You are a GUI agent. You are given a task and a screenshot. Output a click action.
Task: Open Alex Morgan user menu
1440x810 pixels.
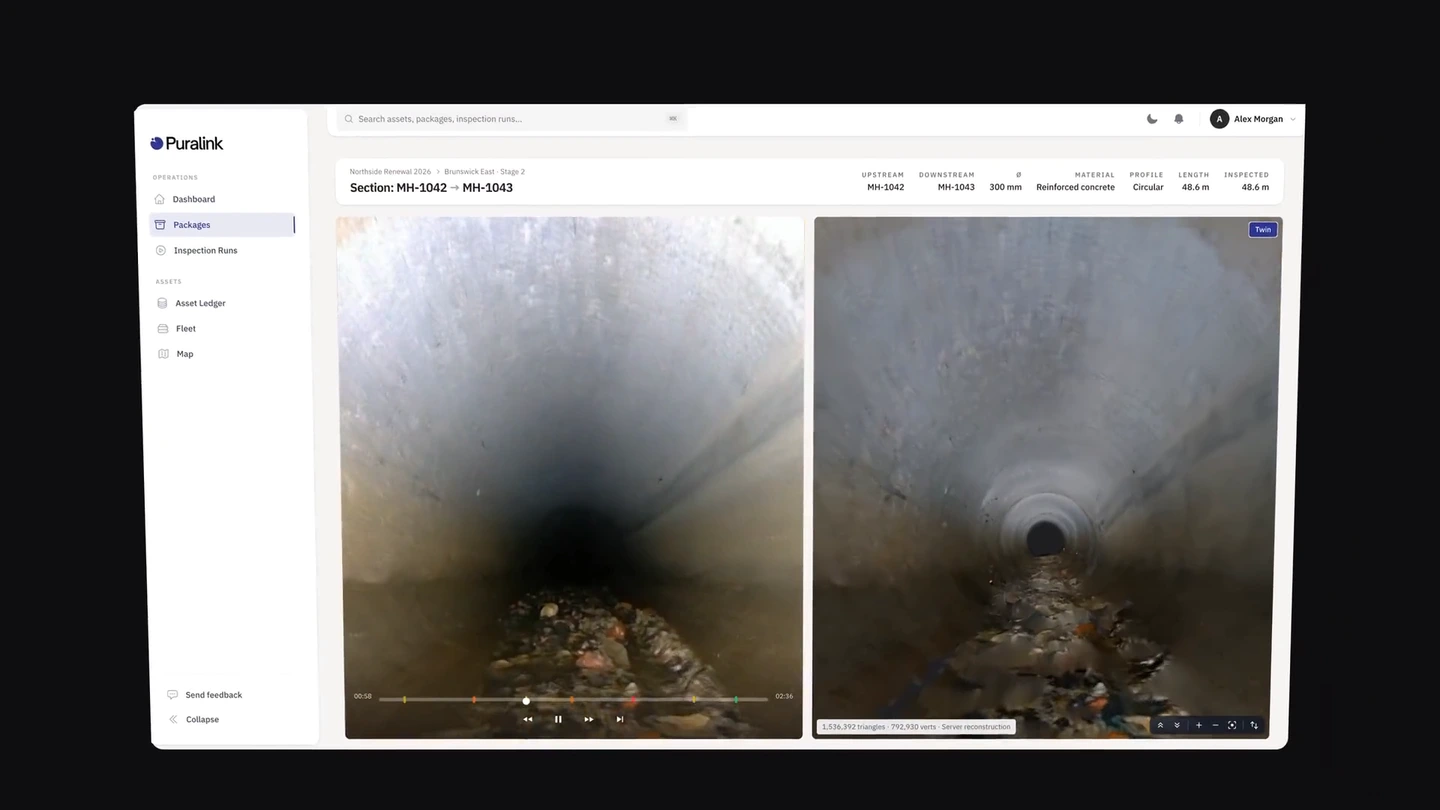[1253, 119]
